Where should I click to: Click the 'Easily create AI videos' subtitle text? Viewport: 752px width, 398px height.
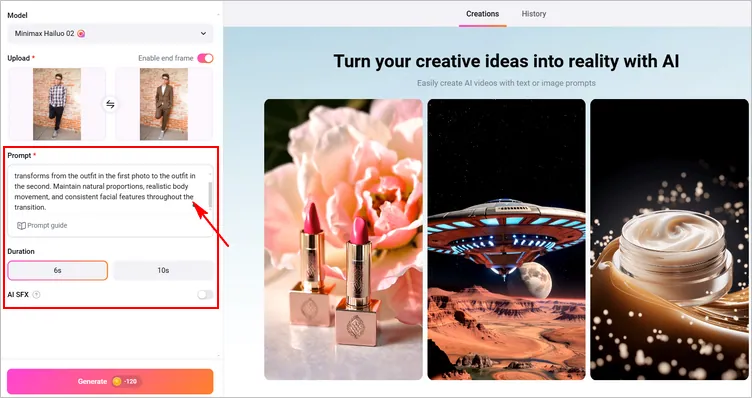click(506, 83)
